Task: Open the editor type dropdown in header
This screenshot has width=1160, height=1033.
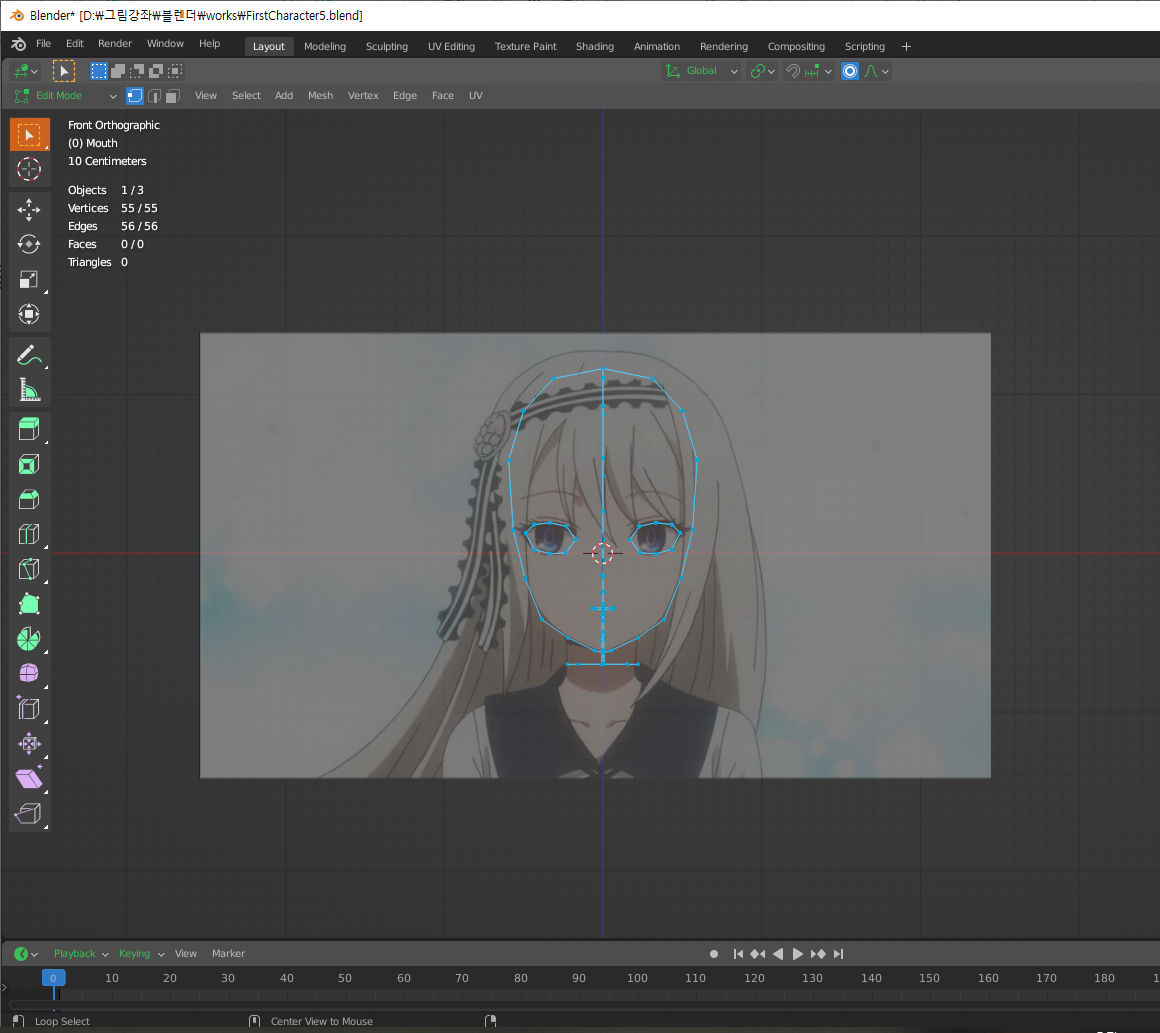Action: point(25,71)
